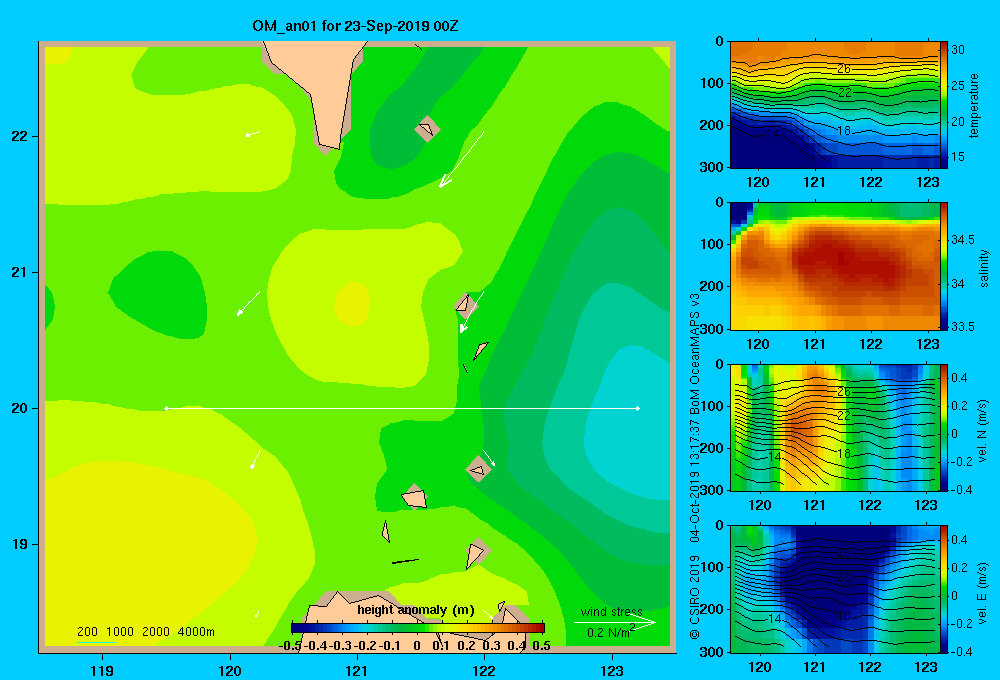The height and width of the screenshot is (680, 1000).
Task: Click the -0.5 tick on height anomaly colorbar
Action: coord(291,646)
